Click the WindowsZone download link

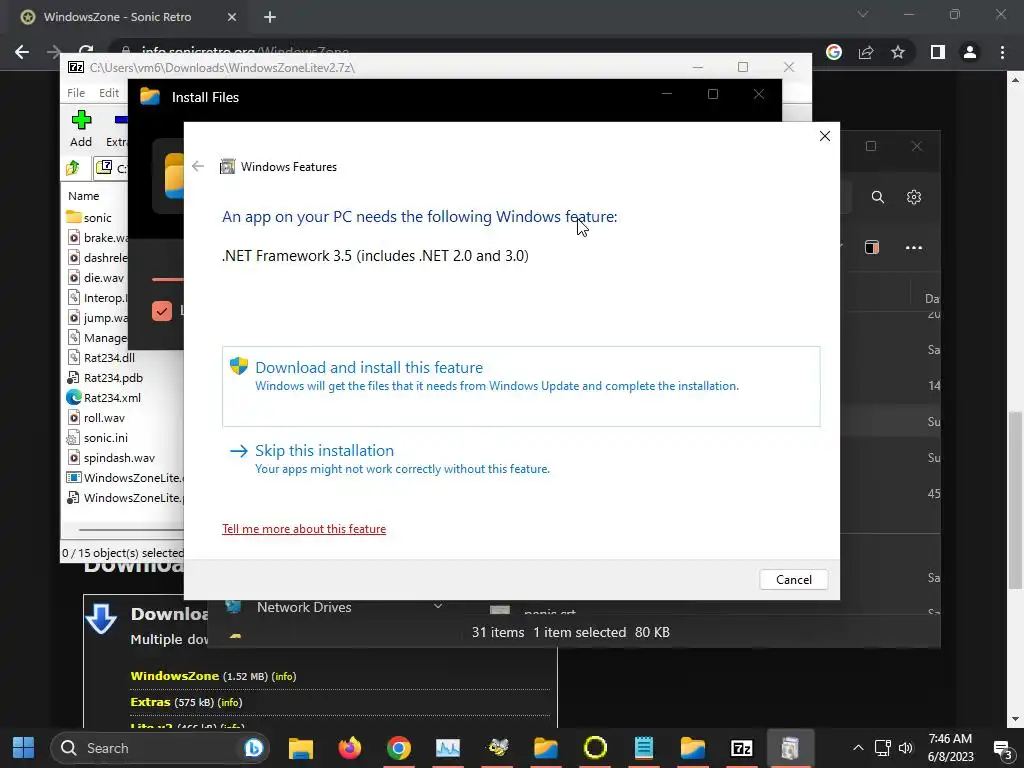point(174,676)
